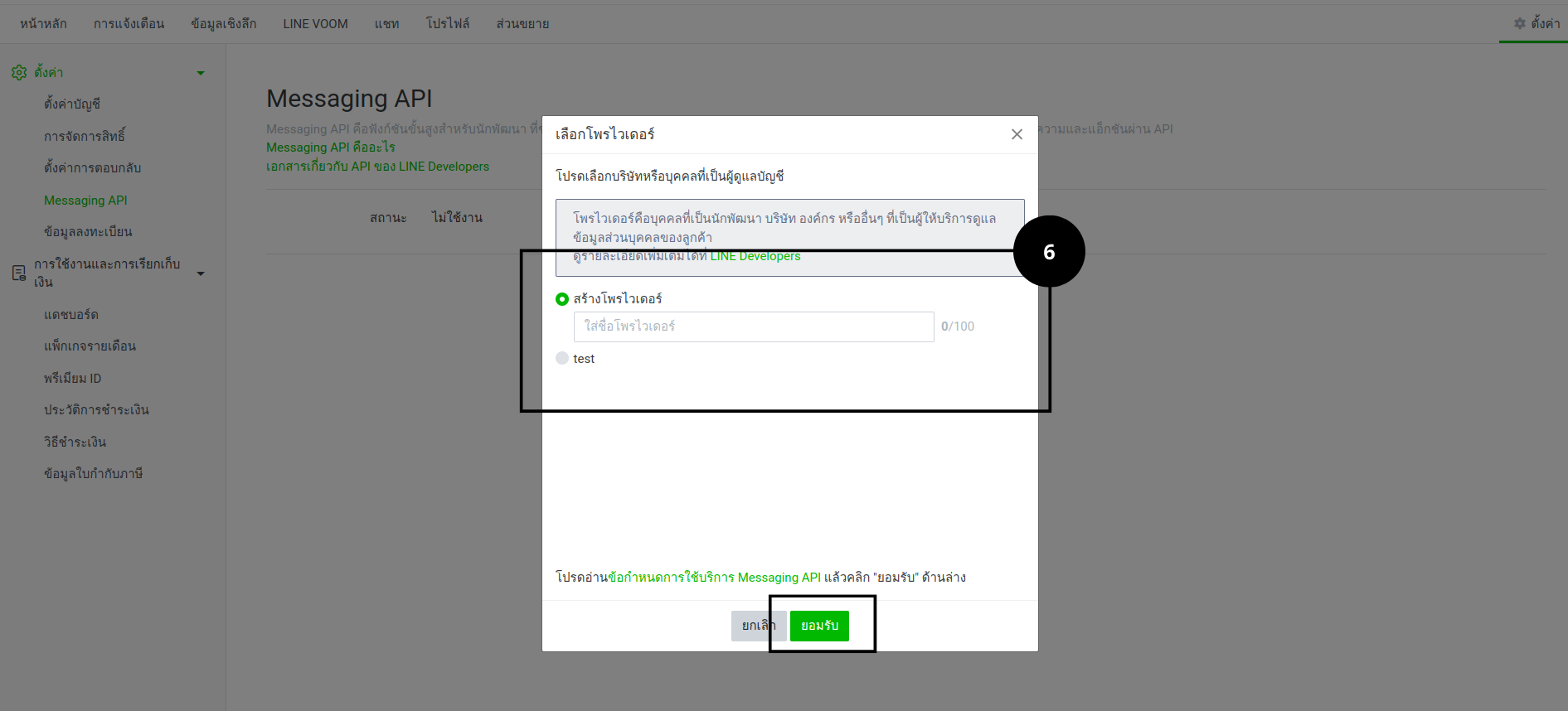
Task: Open ข้อมูลลงทะเบียน registration info in sidebar
Action: click(x=88, y=232)
